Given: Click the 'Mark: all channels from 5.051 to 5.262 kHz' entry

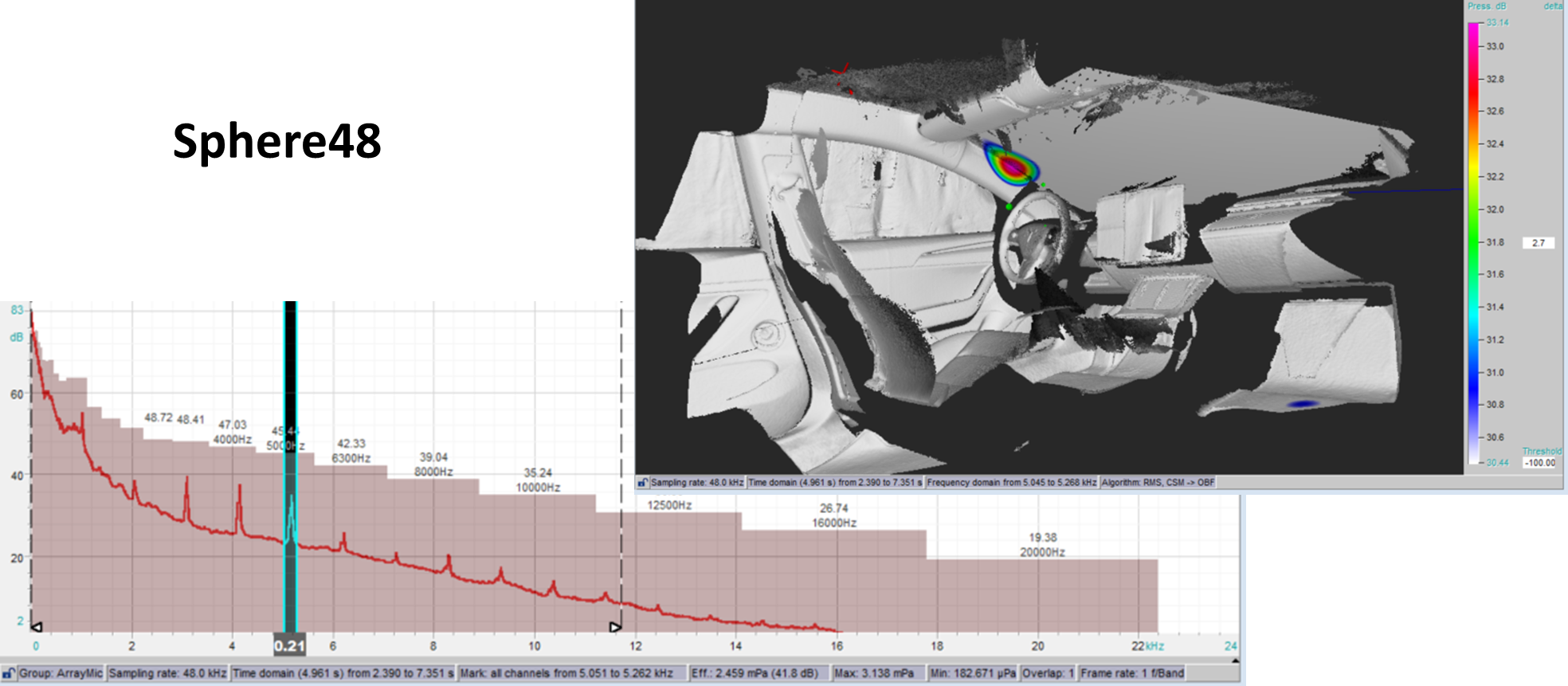Looking at the screenshot, I should 572,673.
